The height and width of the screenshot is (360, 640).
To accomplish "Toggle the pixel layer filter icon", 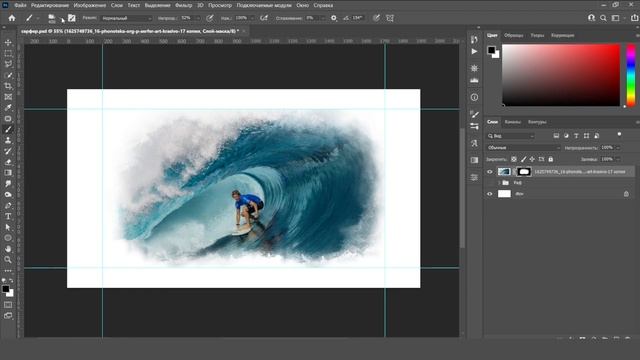I will pyautogui.click(x=556, y=136).
